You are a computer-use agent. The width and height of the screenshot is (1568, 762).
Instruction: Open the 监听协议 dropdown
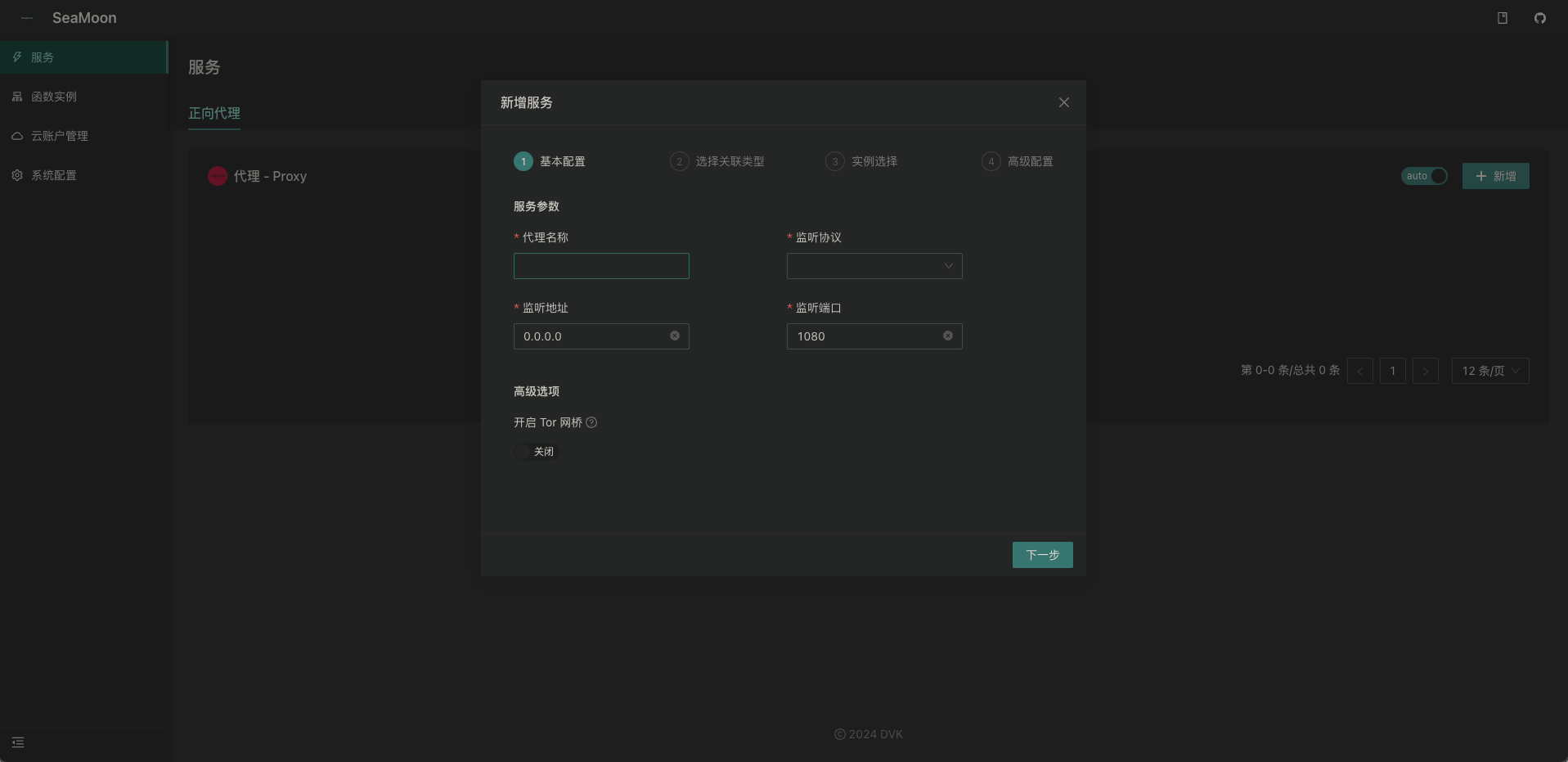pyautogui.click(x=874, y=266)
